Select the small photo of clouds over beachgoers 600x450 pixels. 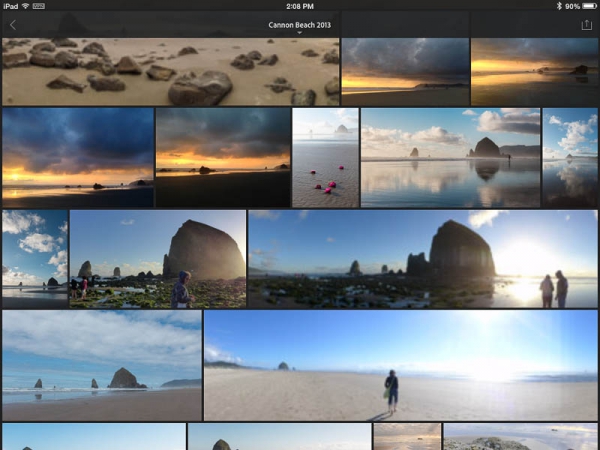[35, 258]
